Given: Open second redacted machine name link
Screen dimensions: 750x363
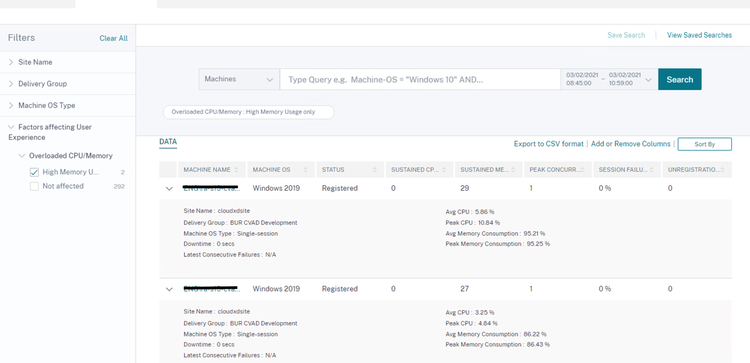Looking at the screenshot, I should pyautogui.click(x=211, y=288).
